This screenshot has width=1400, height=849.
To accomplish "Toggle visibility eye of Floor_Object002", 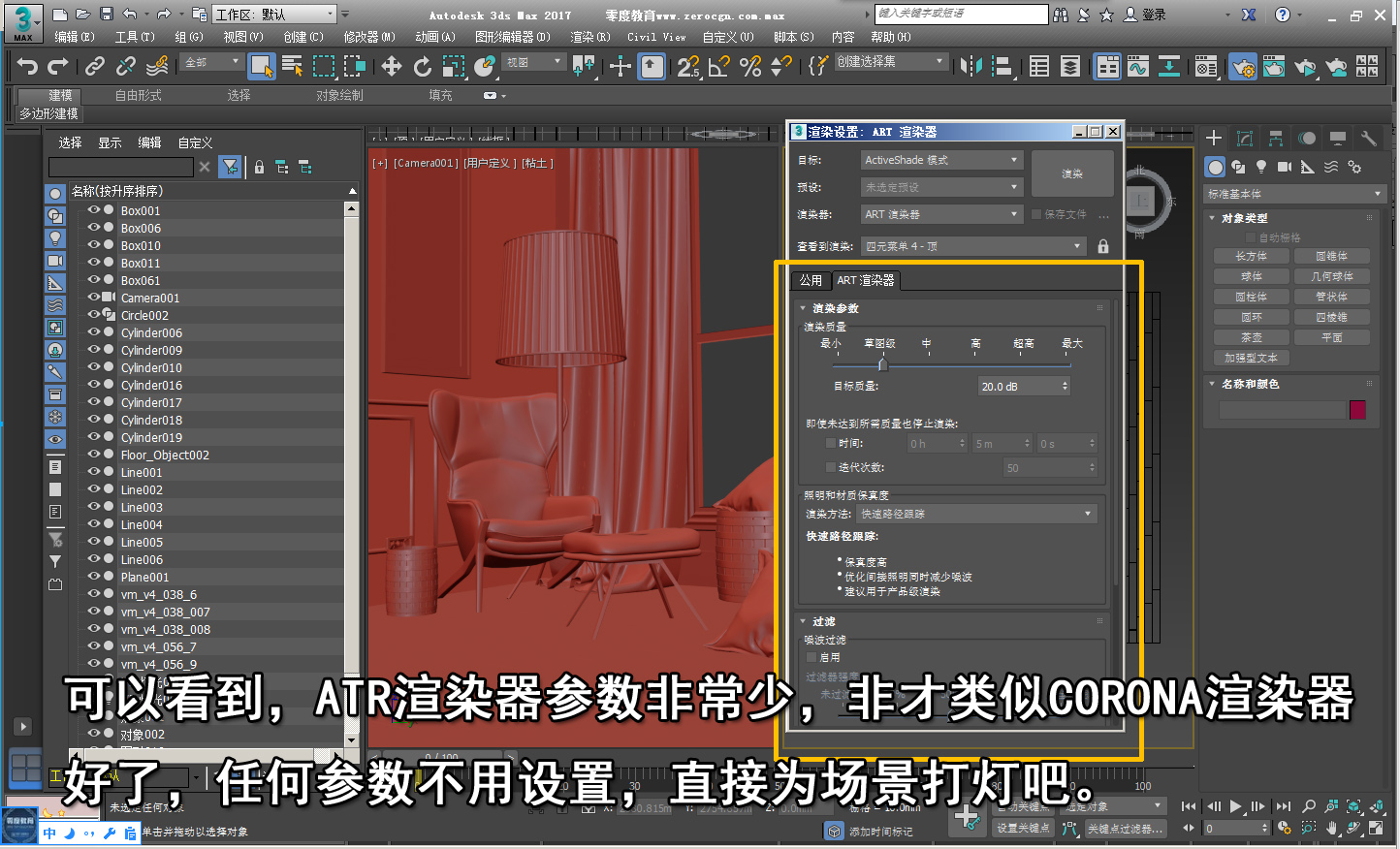I will tap(94, 454).
